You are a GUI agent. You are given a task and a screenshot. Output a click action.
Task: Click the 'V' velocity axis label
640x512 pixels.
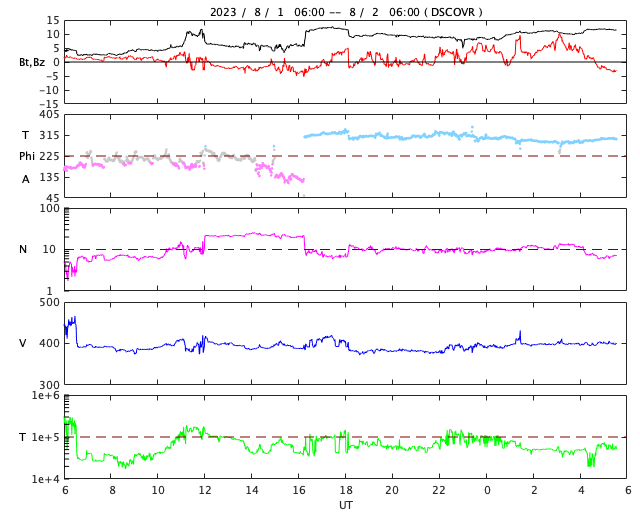pos(23,343)
